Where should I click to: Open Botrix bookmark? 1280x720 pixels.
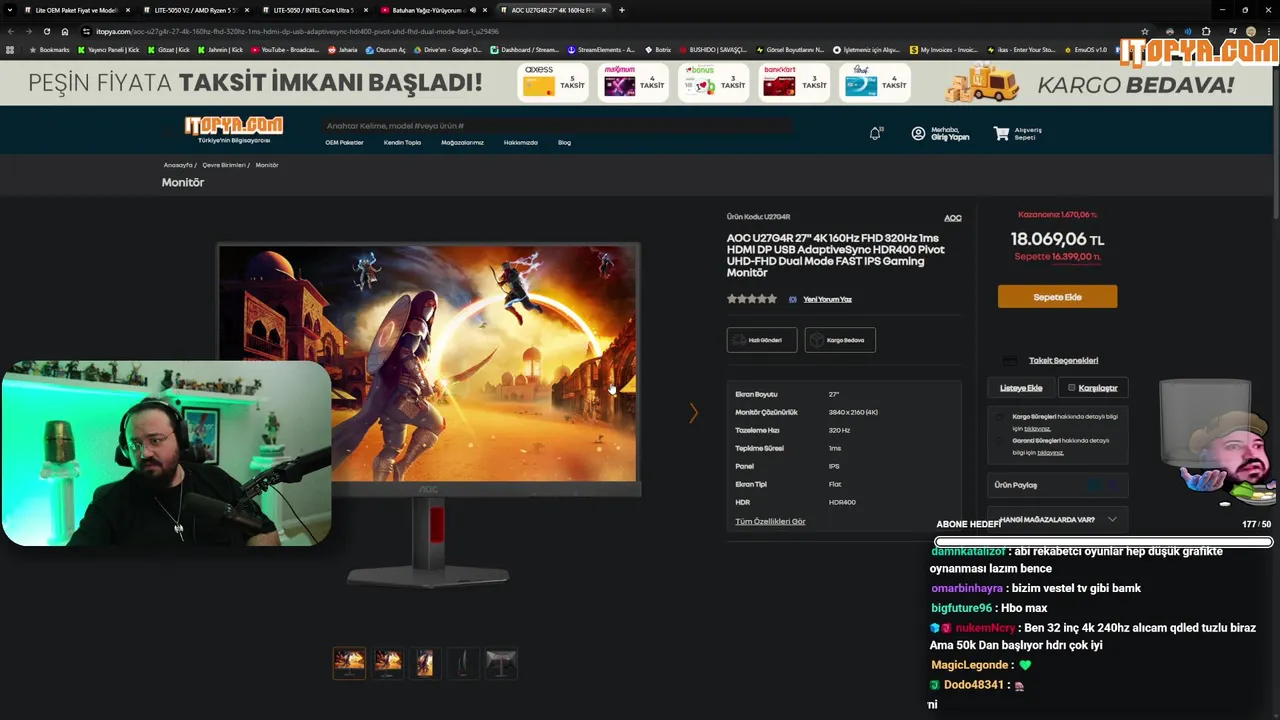point(658,49)
